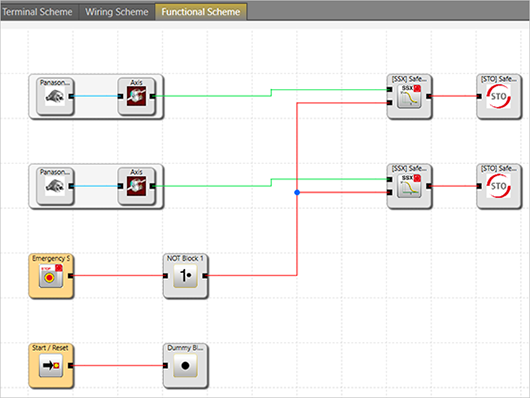
Task: Click the NOT Block 1 element
Action: pyautogui.click(x=185, y=276)
